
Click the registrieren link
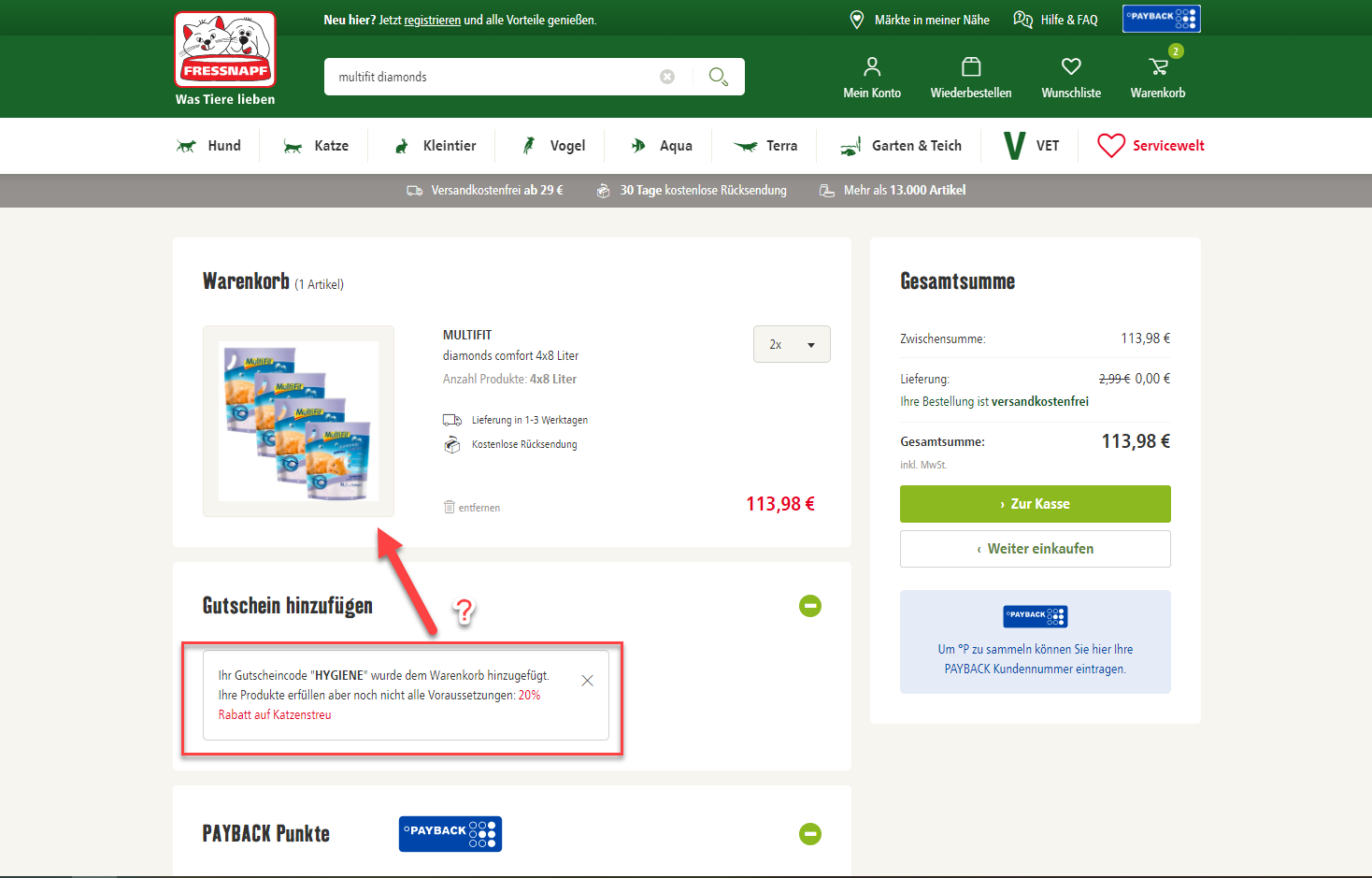(432, 20)
